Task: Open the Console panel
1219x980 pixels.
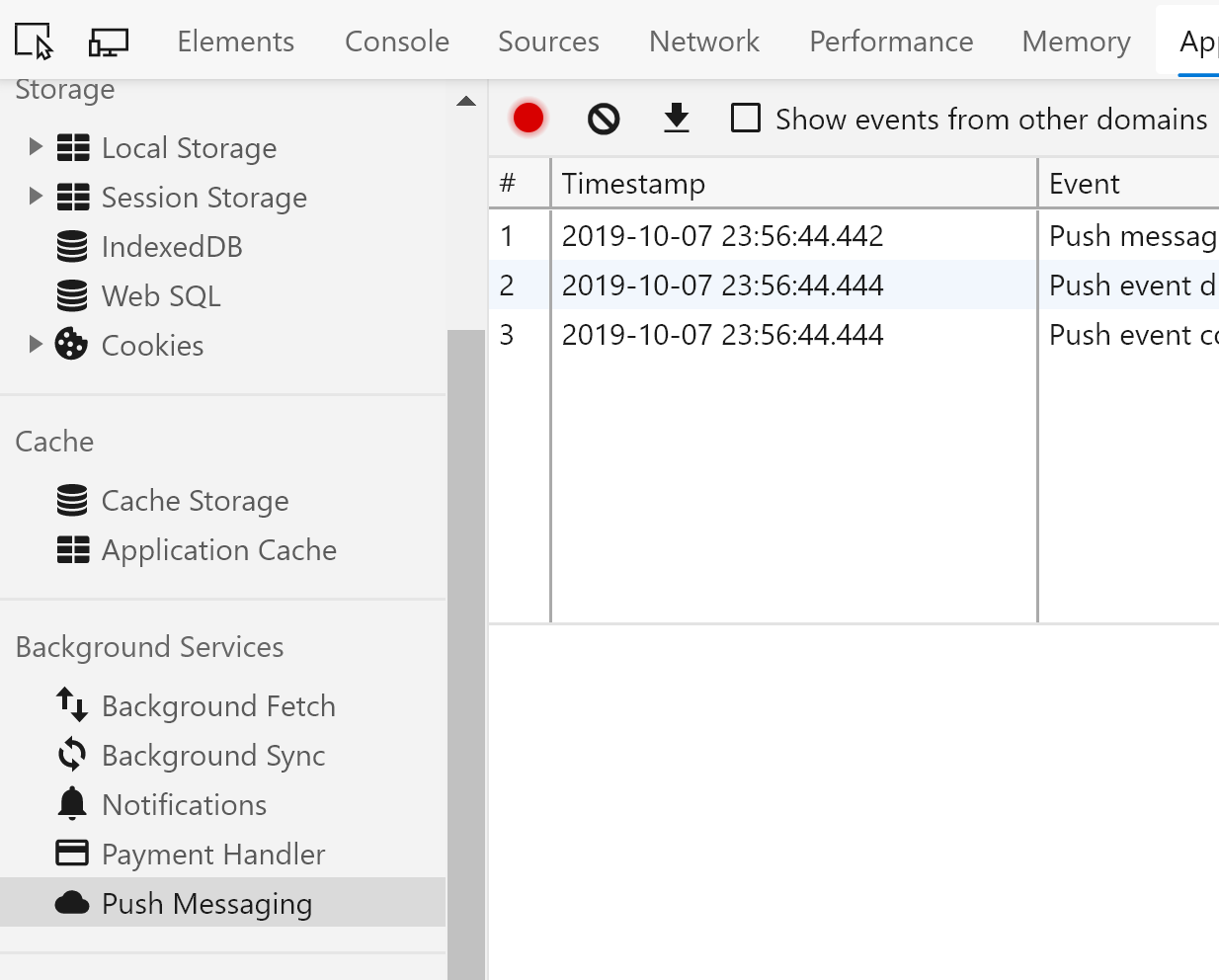Action: 396,41
